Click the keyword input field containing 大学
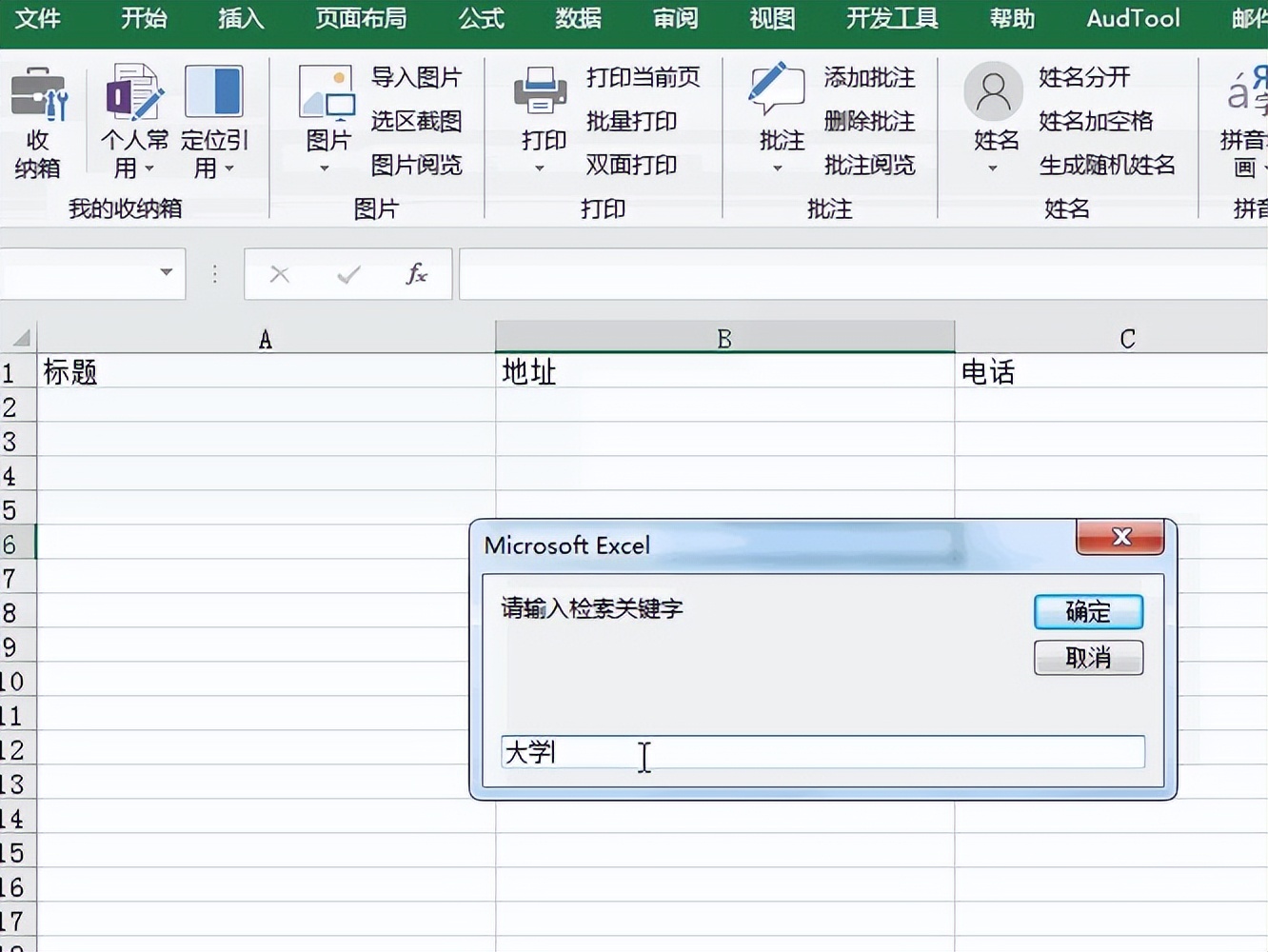 (x=823, y=752)
